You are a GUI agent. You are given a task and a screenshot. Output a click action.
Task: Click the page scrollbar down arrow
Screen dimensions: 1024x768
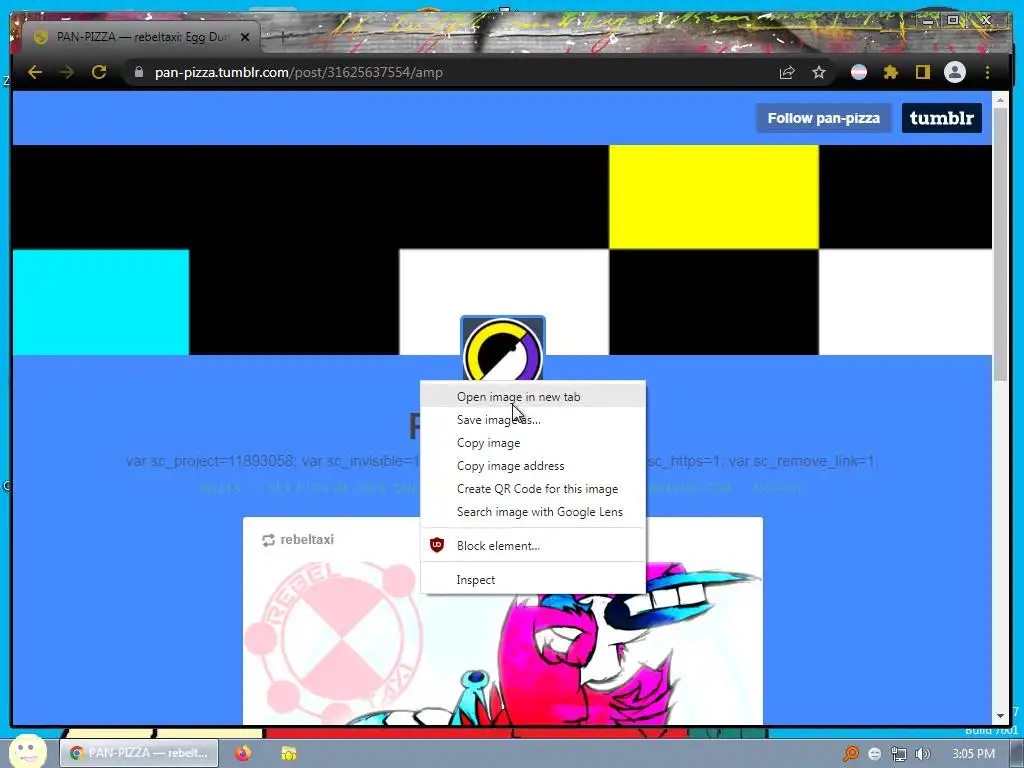point(1000,716)
